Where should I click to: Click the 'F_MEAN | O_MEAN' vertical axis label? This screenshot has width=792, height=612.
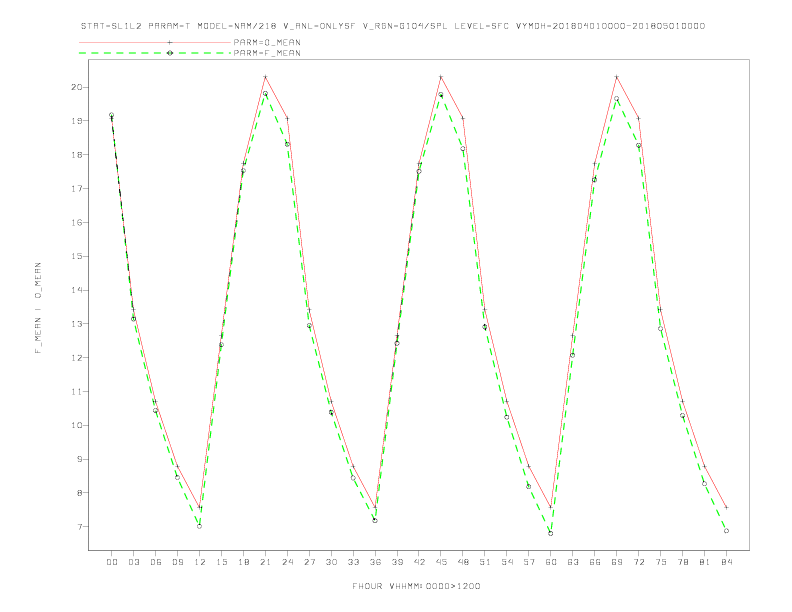pos(38,308)
